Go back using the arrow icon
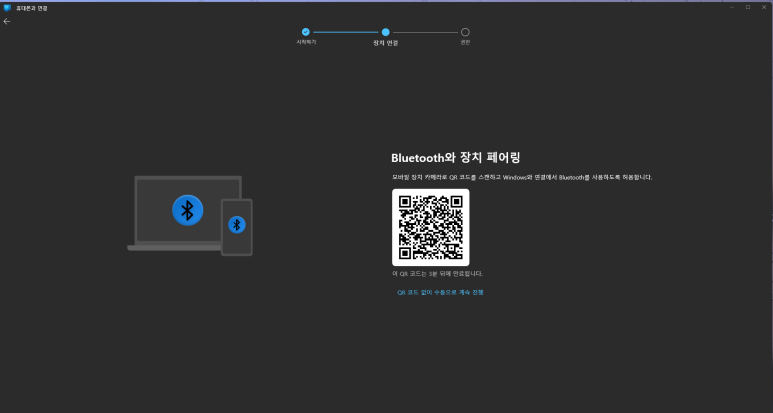Image resolution: width=773 pixels, height=413 pixels. 7,21
